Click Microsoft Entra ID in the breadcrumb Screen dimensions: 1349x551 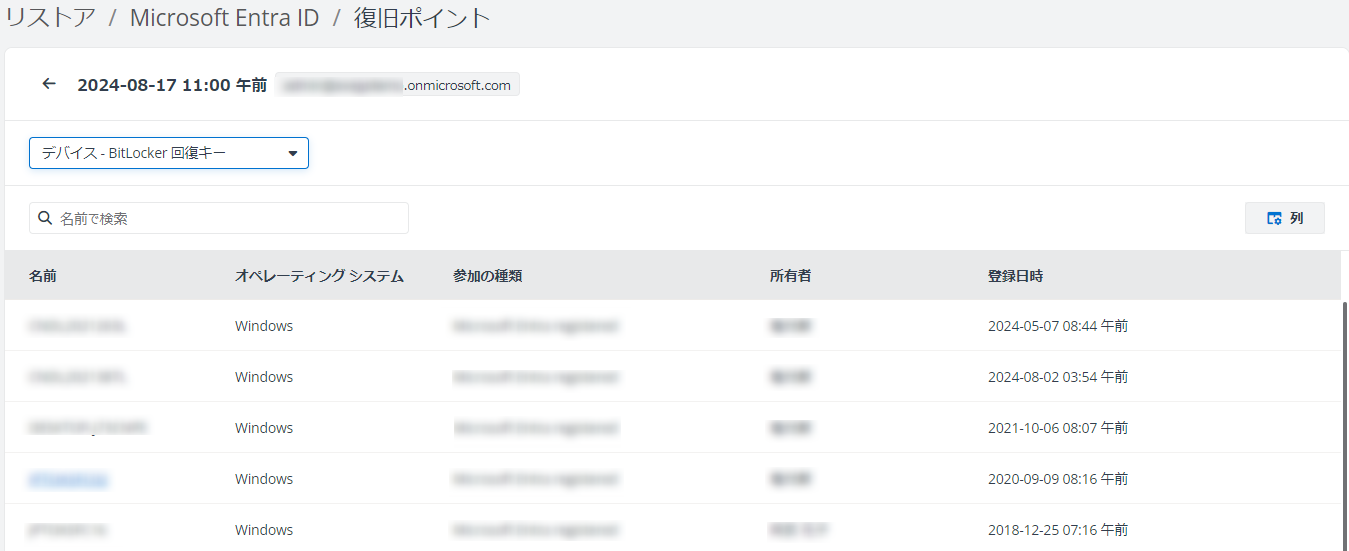[225, 18]
